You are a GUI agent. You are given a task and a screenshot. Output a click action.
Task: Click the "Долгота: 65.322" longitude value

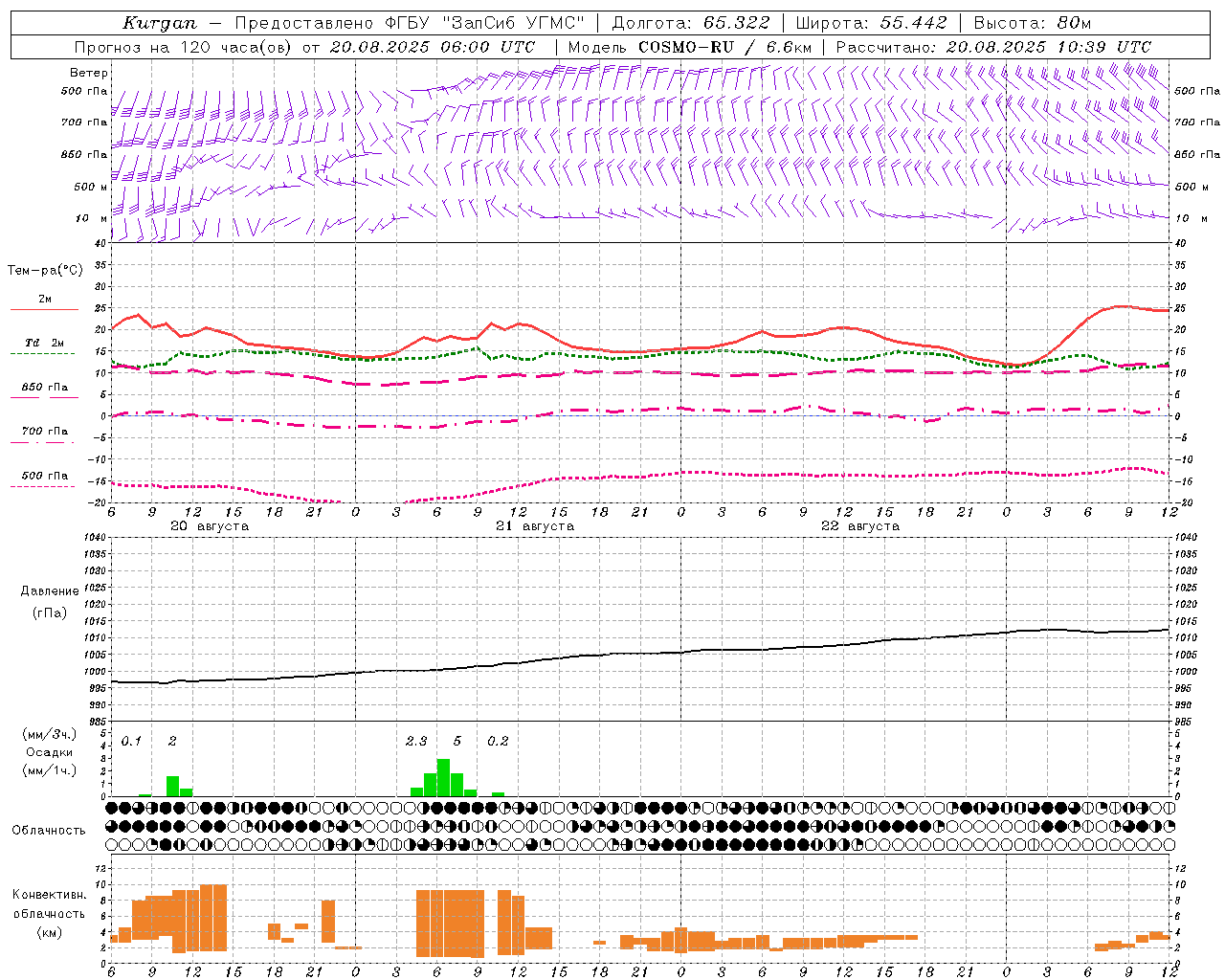click(692, 23)
